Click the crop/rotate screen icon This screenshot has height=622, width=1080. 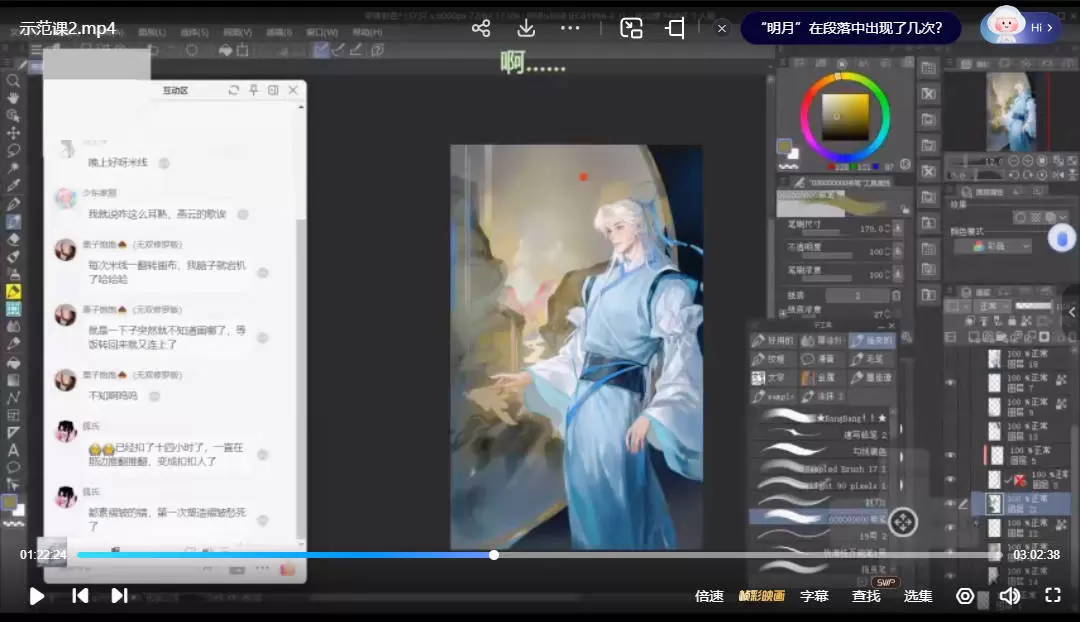[x=675, y=28]
